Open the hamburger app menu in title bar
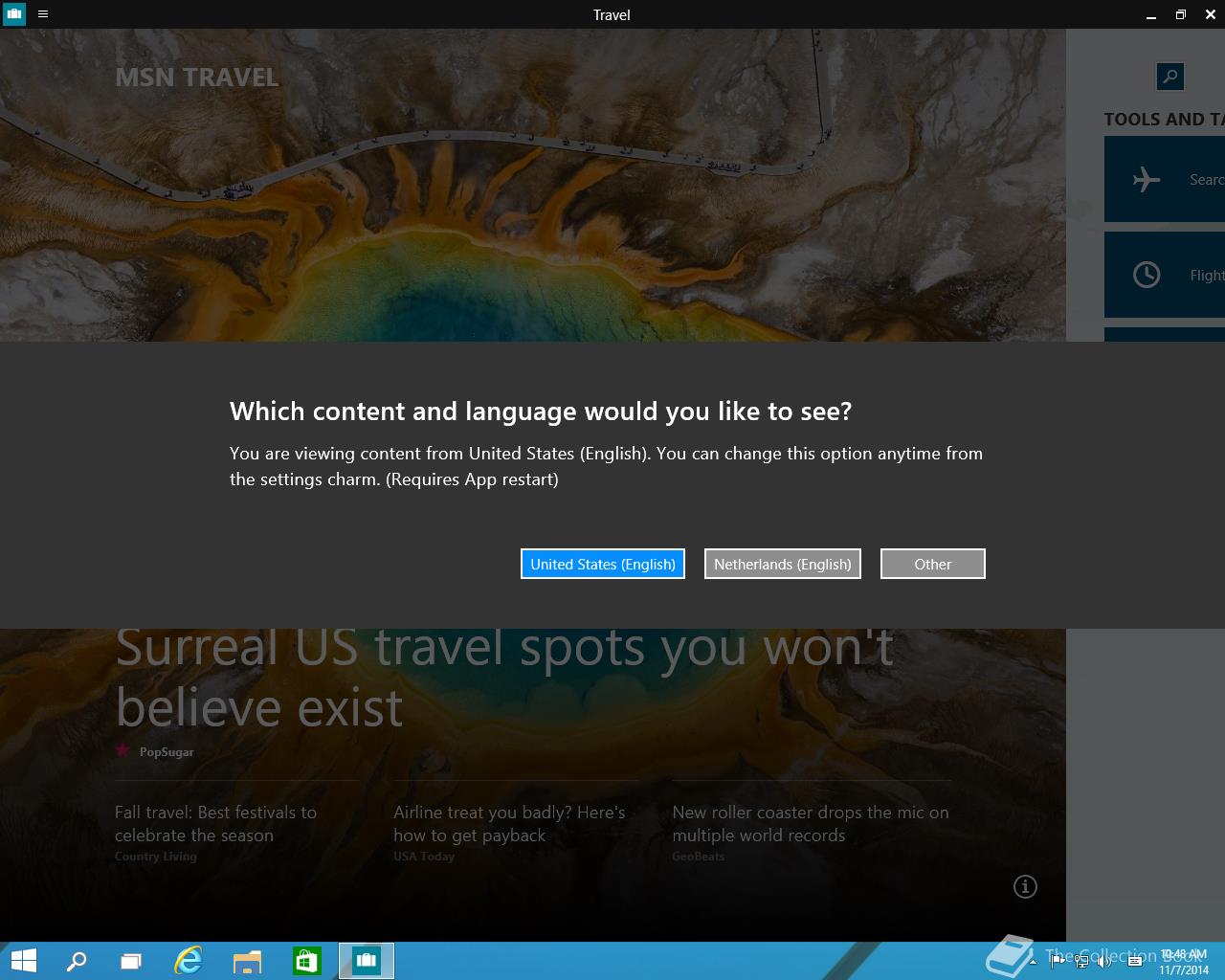The width and height of the screenshot is (1225, 980). tap(43, 14)
